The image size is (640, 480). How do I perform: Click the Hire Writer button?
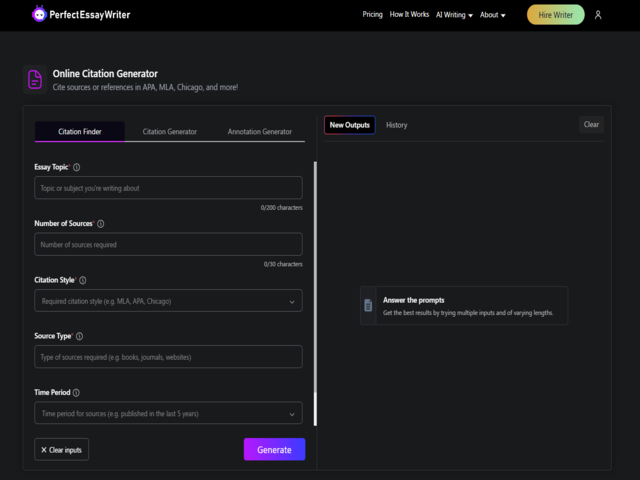(555, 15)
